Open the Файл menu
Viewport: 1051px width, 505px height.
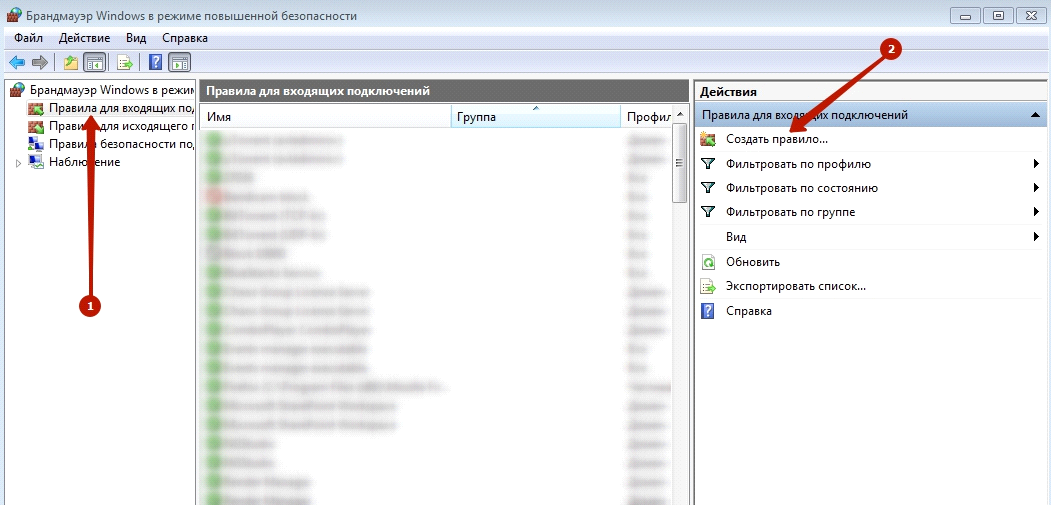pyautogui.click(x=28, y=38)
